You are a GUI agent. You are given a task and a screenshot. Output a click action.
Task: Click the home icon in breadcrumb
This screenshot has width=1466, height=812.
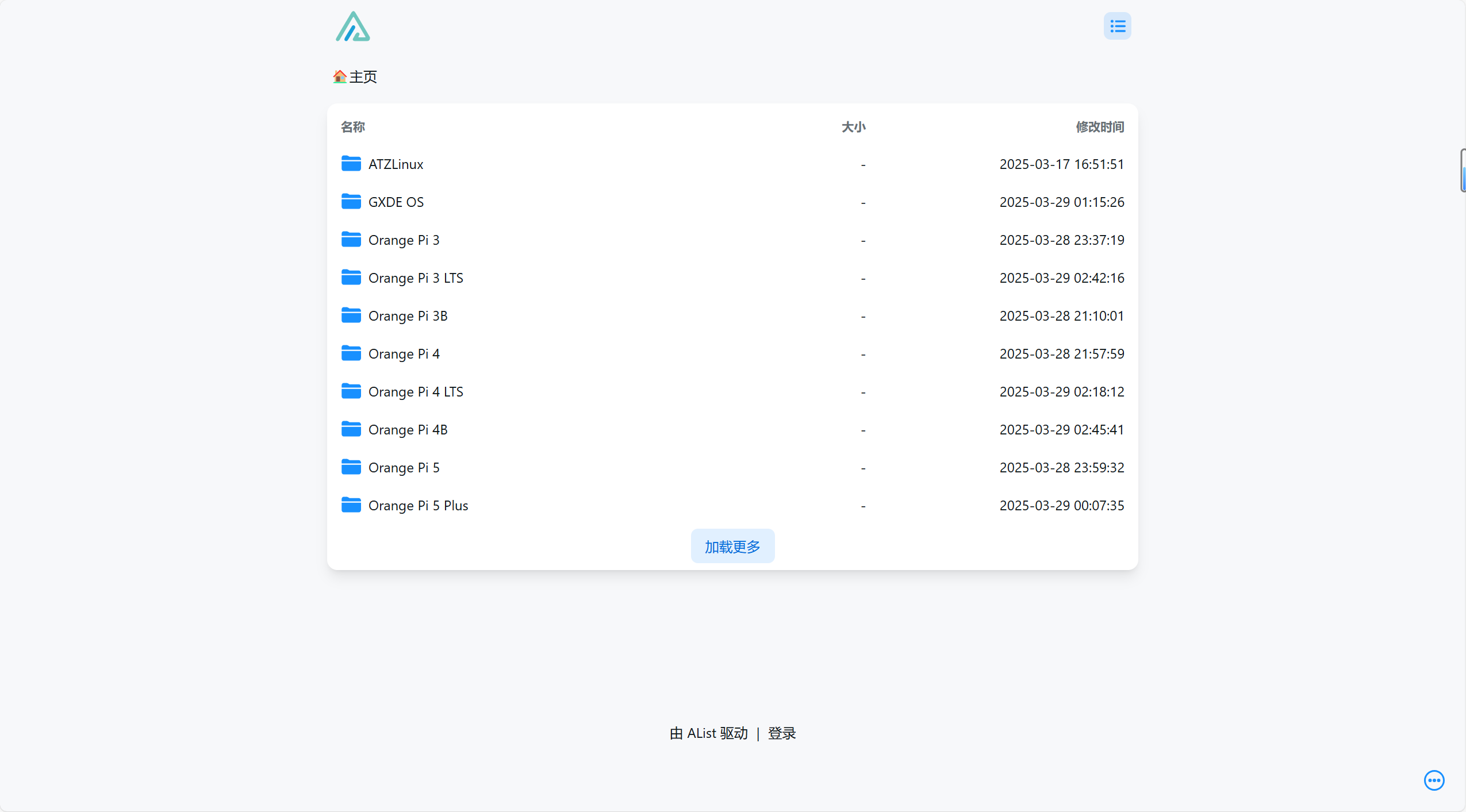[x=339, y=76]
